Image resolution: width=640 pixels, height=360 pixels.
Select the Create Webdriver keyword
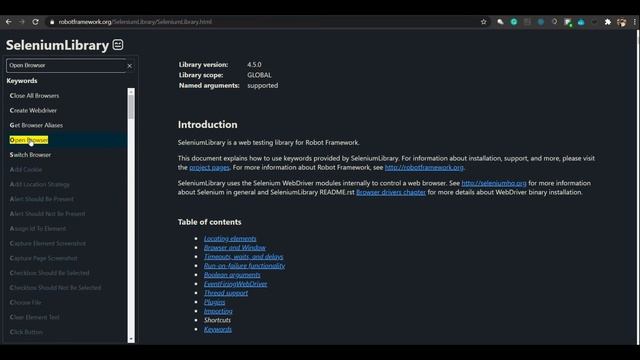33,110
